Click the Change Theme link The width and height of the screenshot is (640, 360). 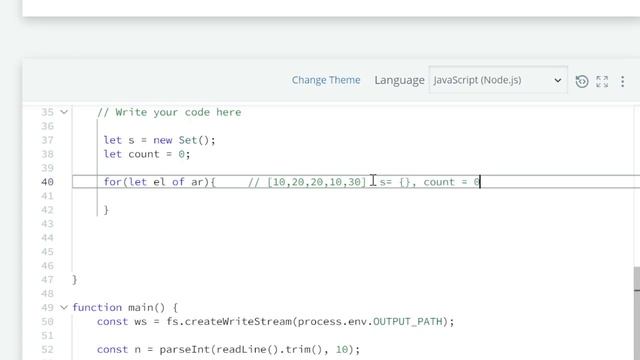(326, 80)
